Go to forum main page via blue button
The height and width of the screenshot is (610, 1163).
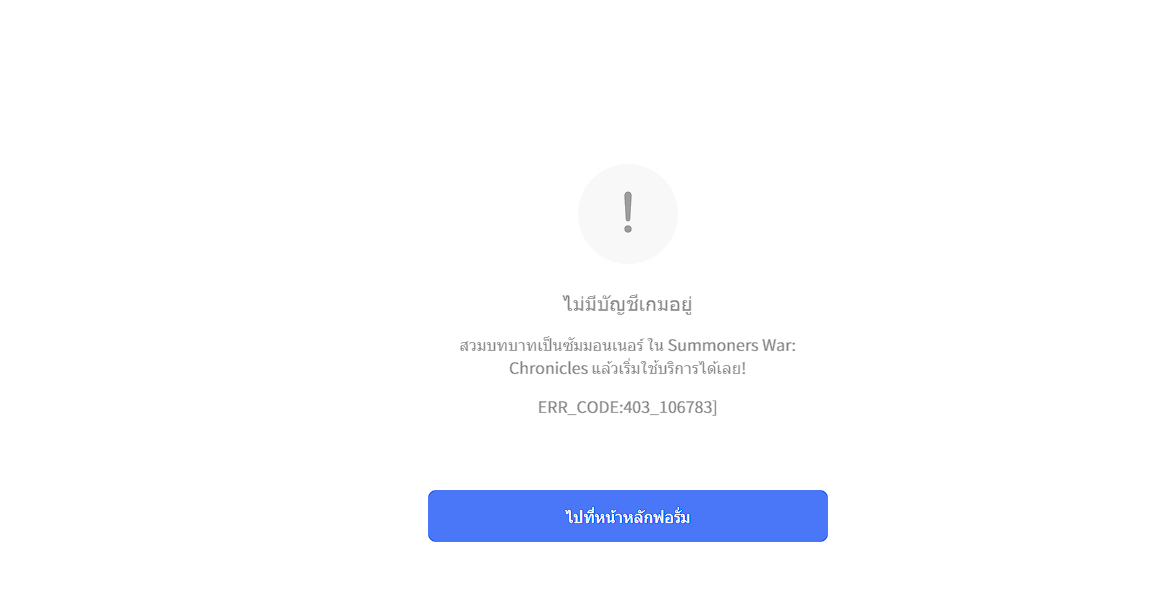[627, 516]
